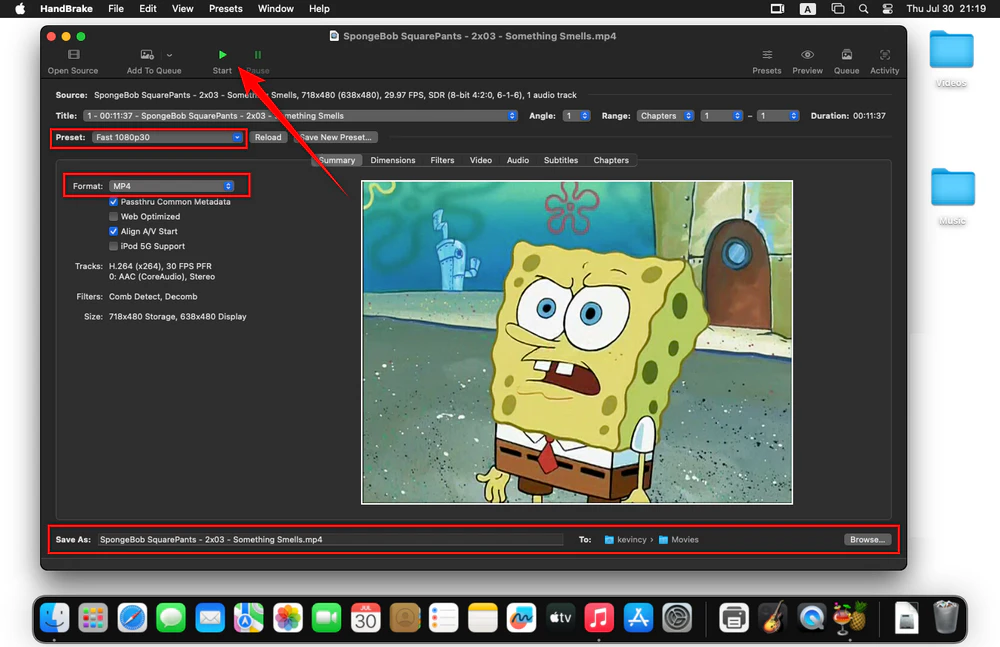Open Finder from the Dock
This screenshot has height=647, width=1000.
point(55,618)
